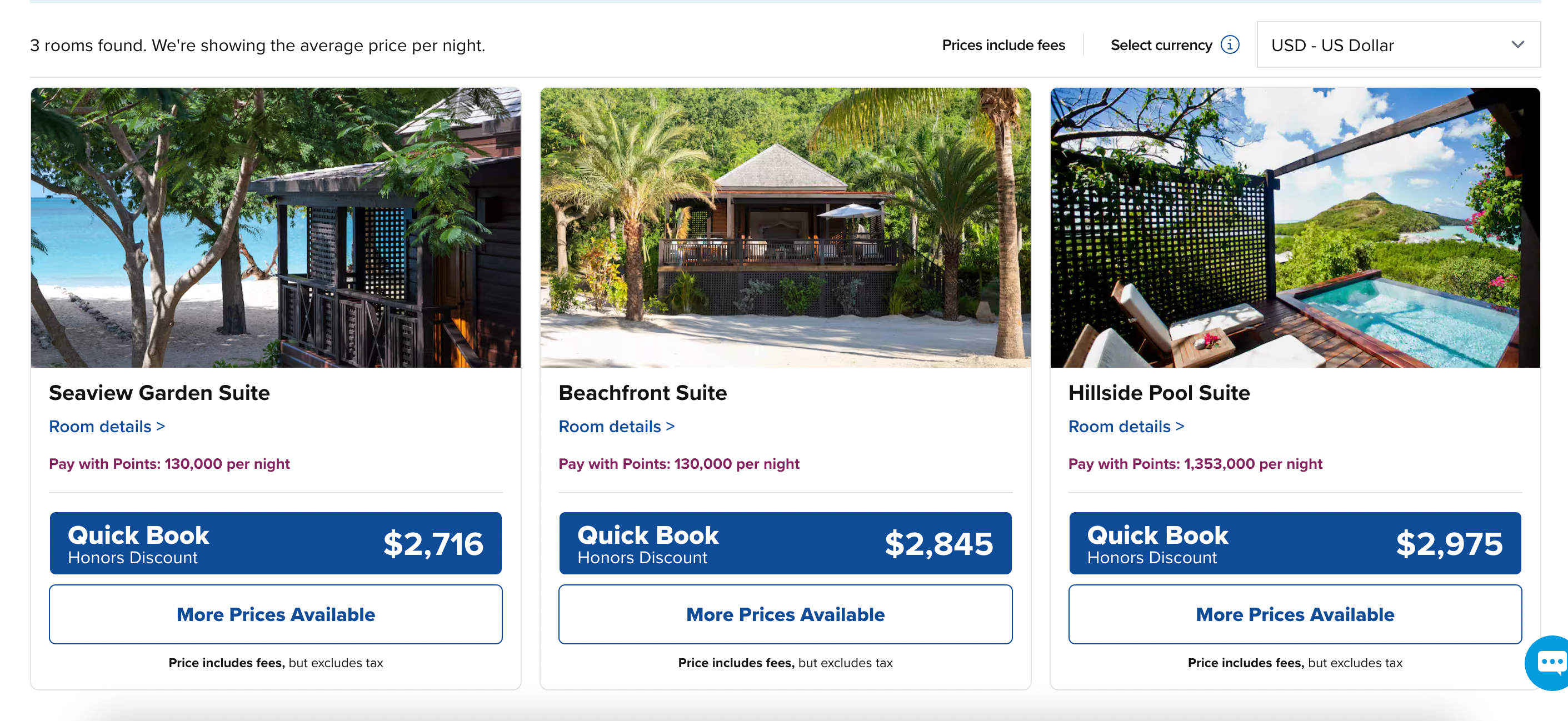Image resolution: width=1568 pixels, height=721 pixels.
Task: Click the Beachfront Suite photo
Action: [785, 228]
